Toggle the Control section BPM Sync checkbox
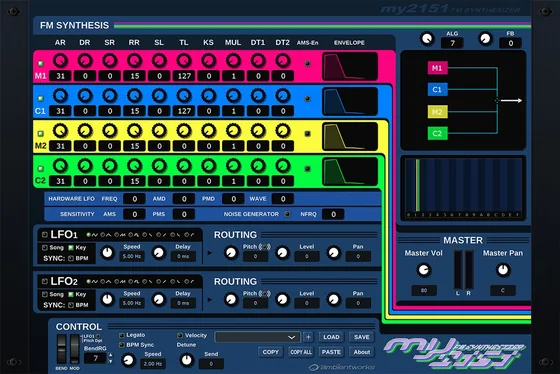Viewport: 560px width, 374px height. tap(121, 345)
